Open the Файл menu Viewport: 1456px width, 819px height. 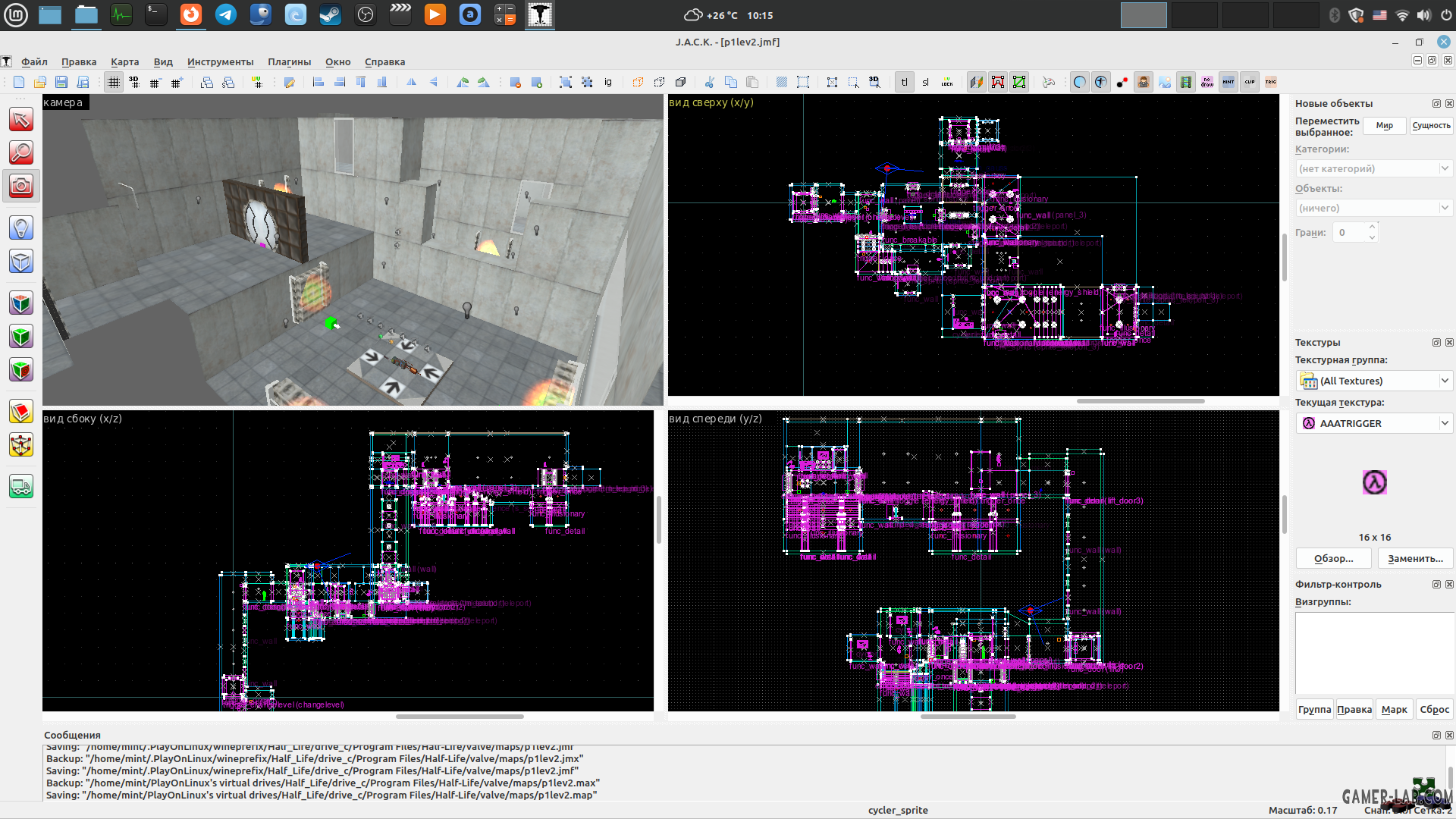(x=34, y=62)
